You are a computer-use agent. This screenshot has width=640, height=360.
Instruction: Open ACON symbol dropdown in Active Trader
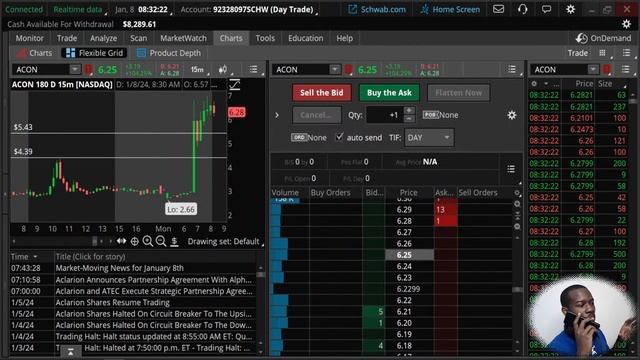[335, 69]
